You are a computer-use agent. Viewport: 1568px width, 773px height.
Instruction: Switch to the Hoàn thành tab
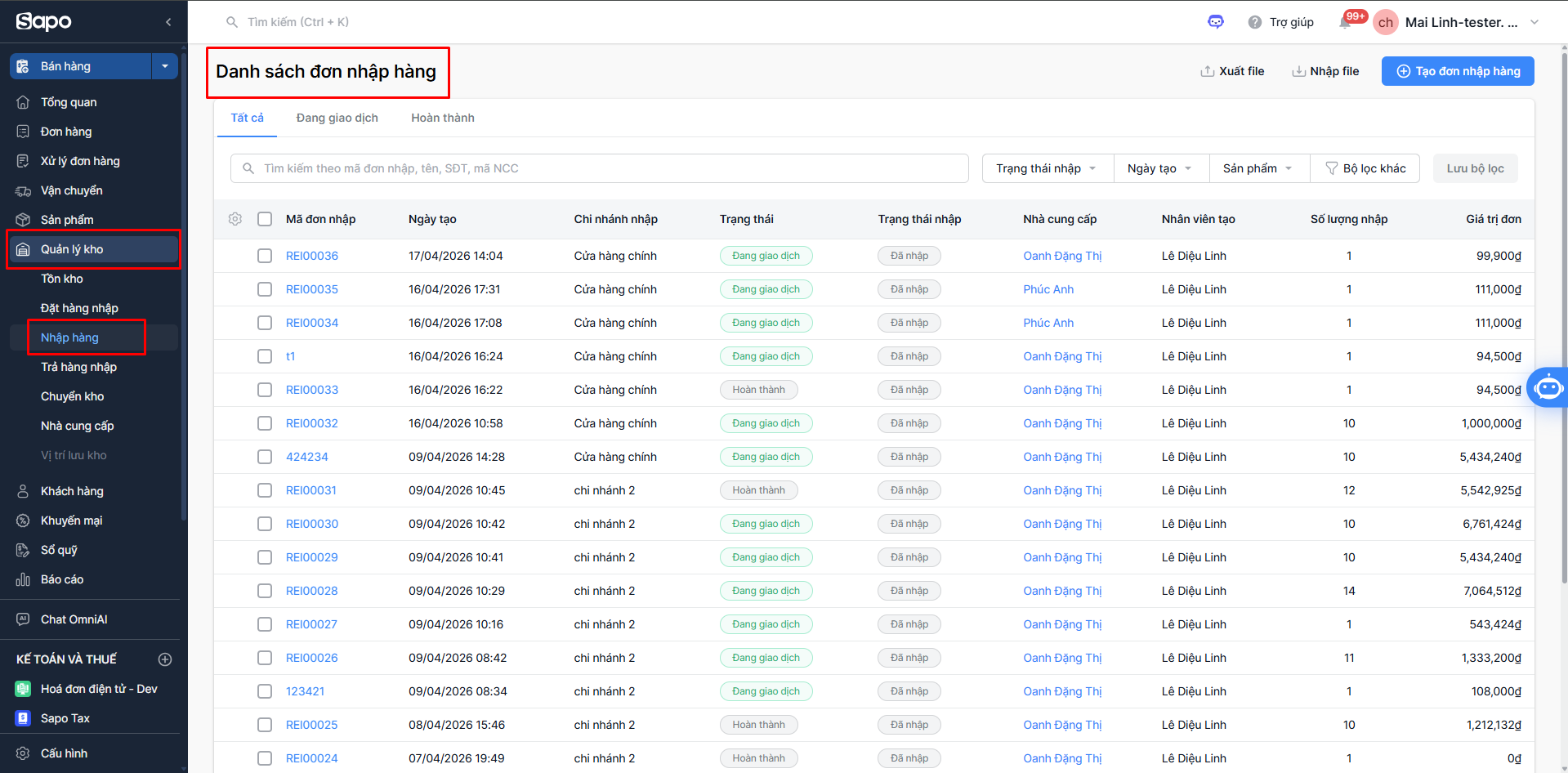442,118
